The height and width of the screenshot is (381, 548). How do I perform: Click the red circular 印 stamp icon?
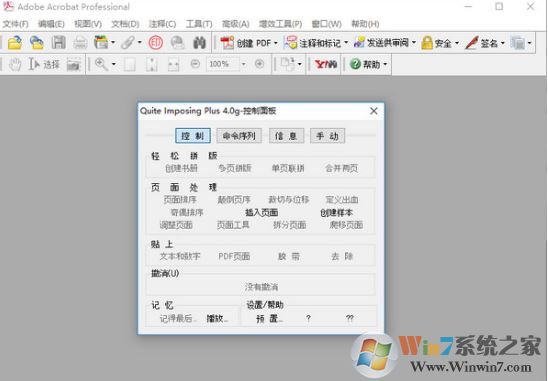coord(156,43)
